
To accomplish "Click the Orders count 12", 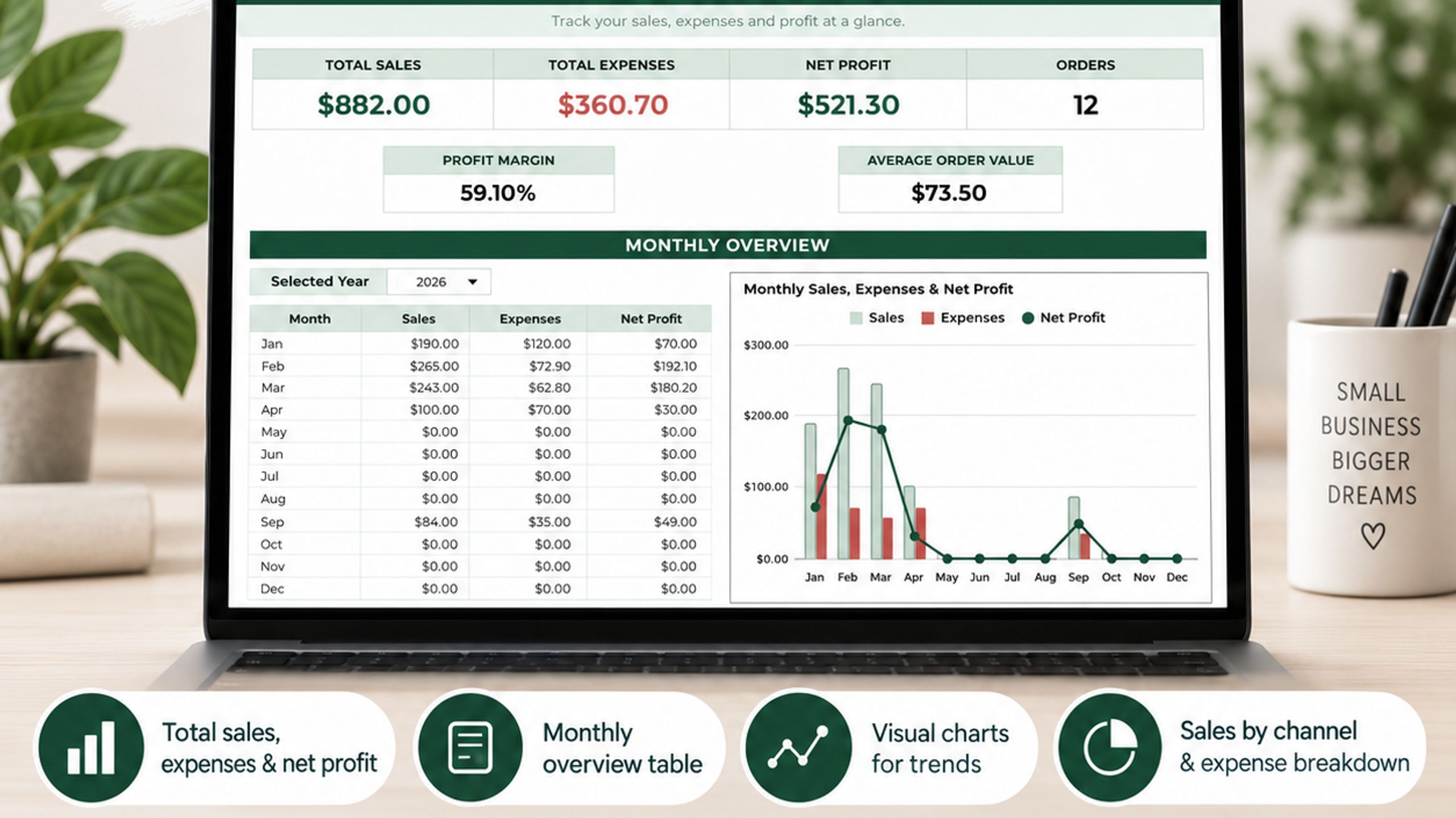I will 1085,105.
